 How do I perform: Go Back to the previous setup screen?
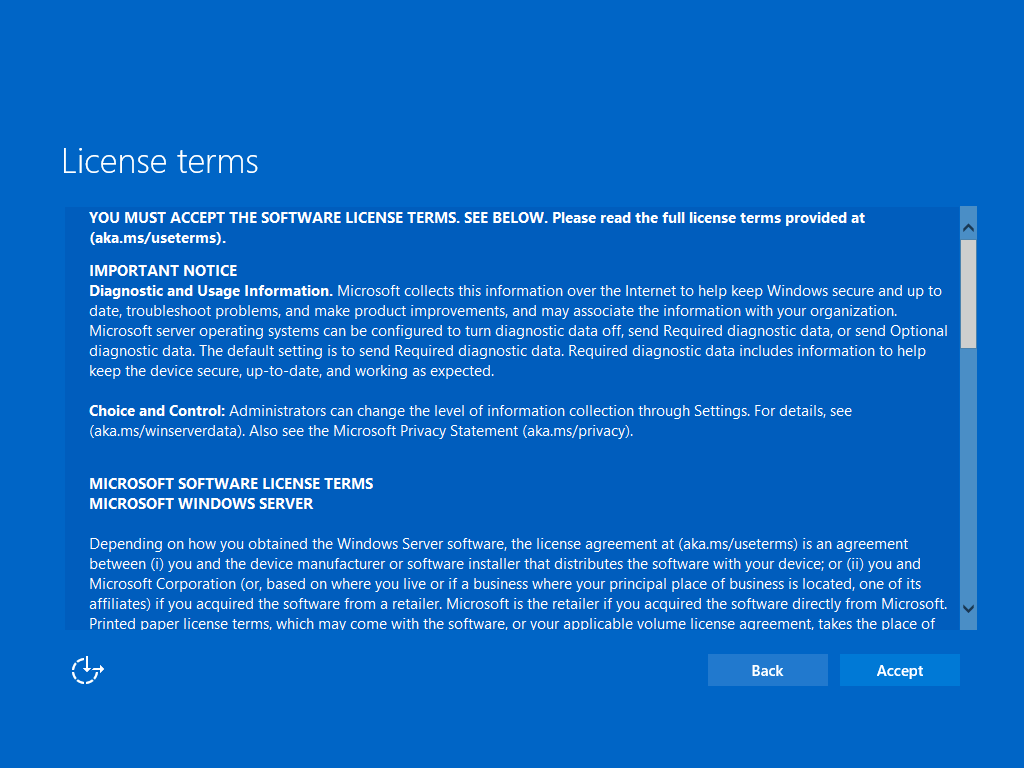[x=767, y=670]
